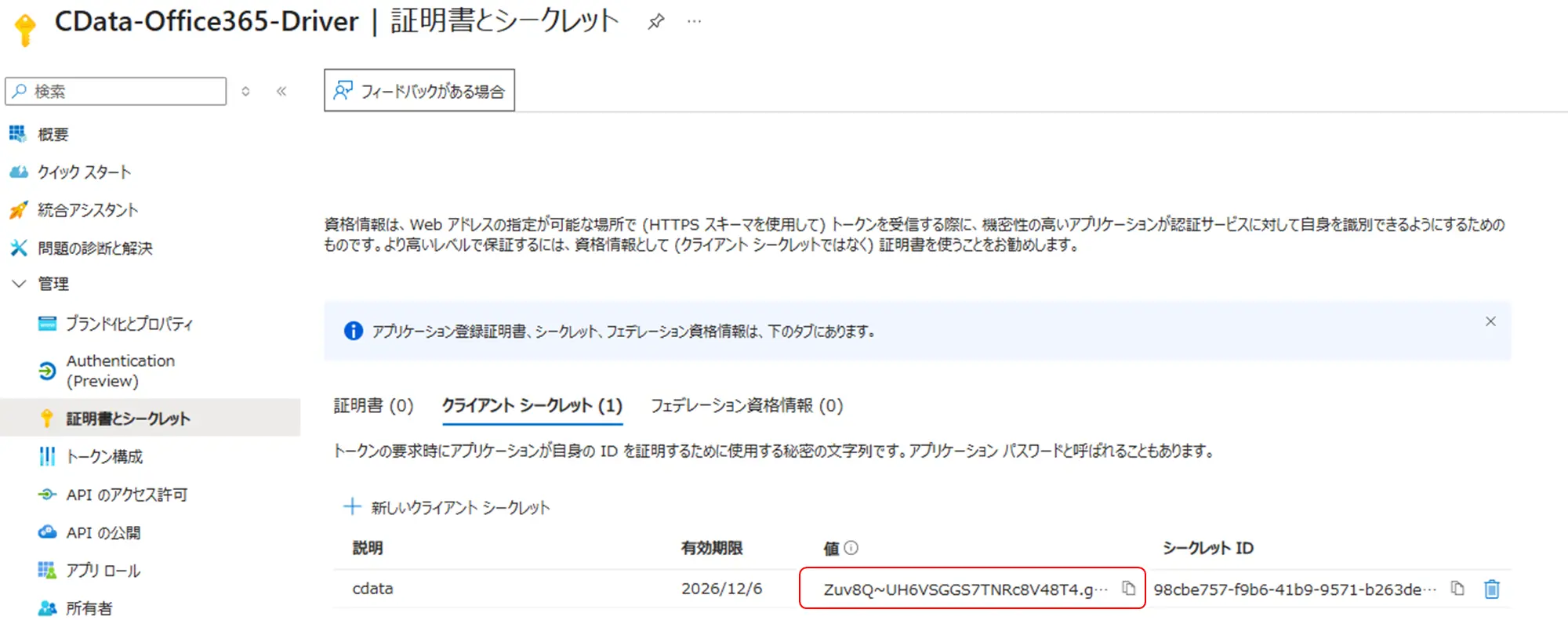Add 新しいクライアント シークレット
1568x620 pixels.
click(446, 507)
